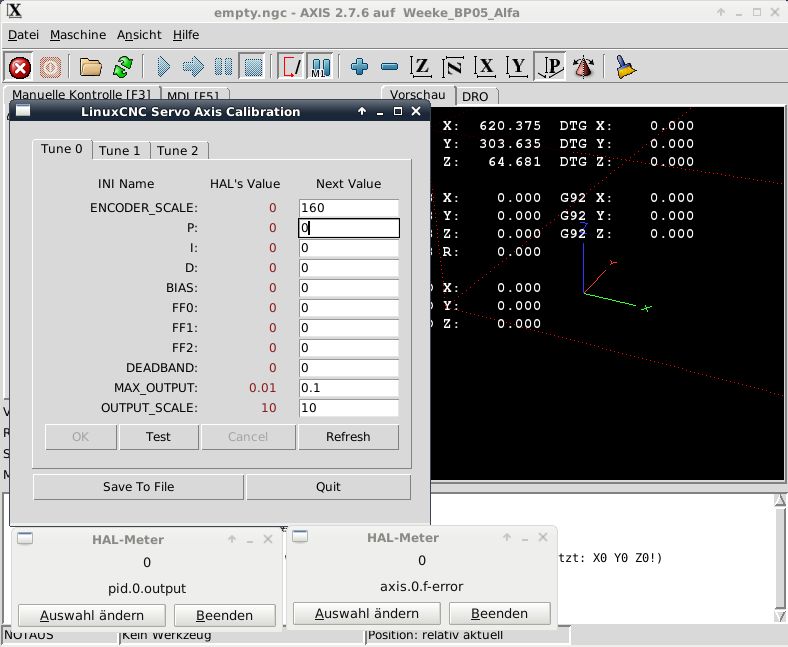Open the Maschine menu
The height and width of the screenshot is (647, 788).
point(78,34)
